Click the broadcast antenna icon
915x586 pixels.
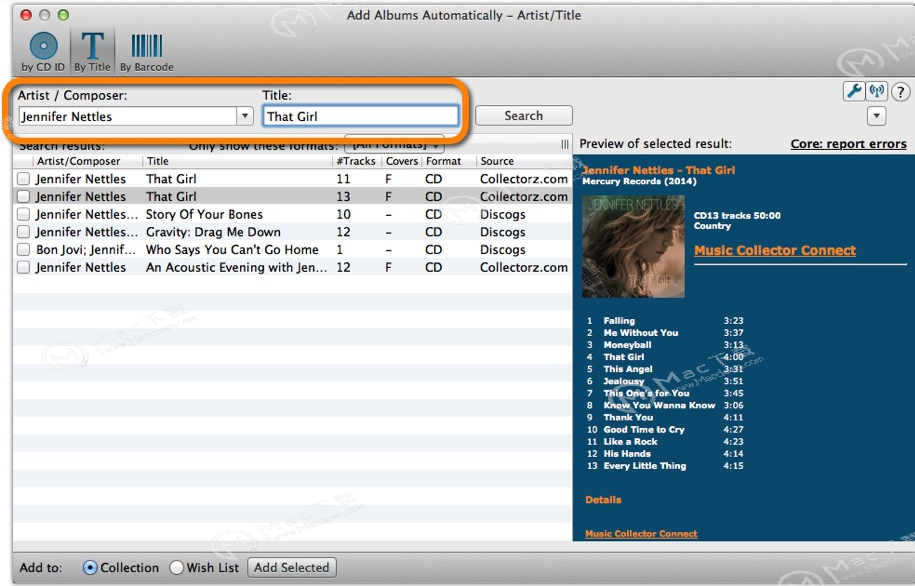[x=876, y=91]
